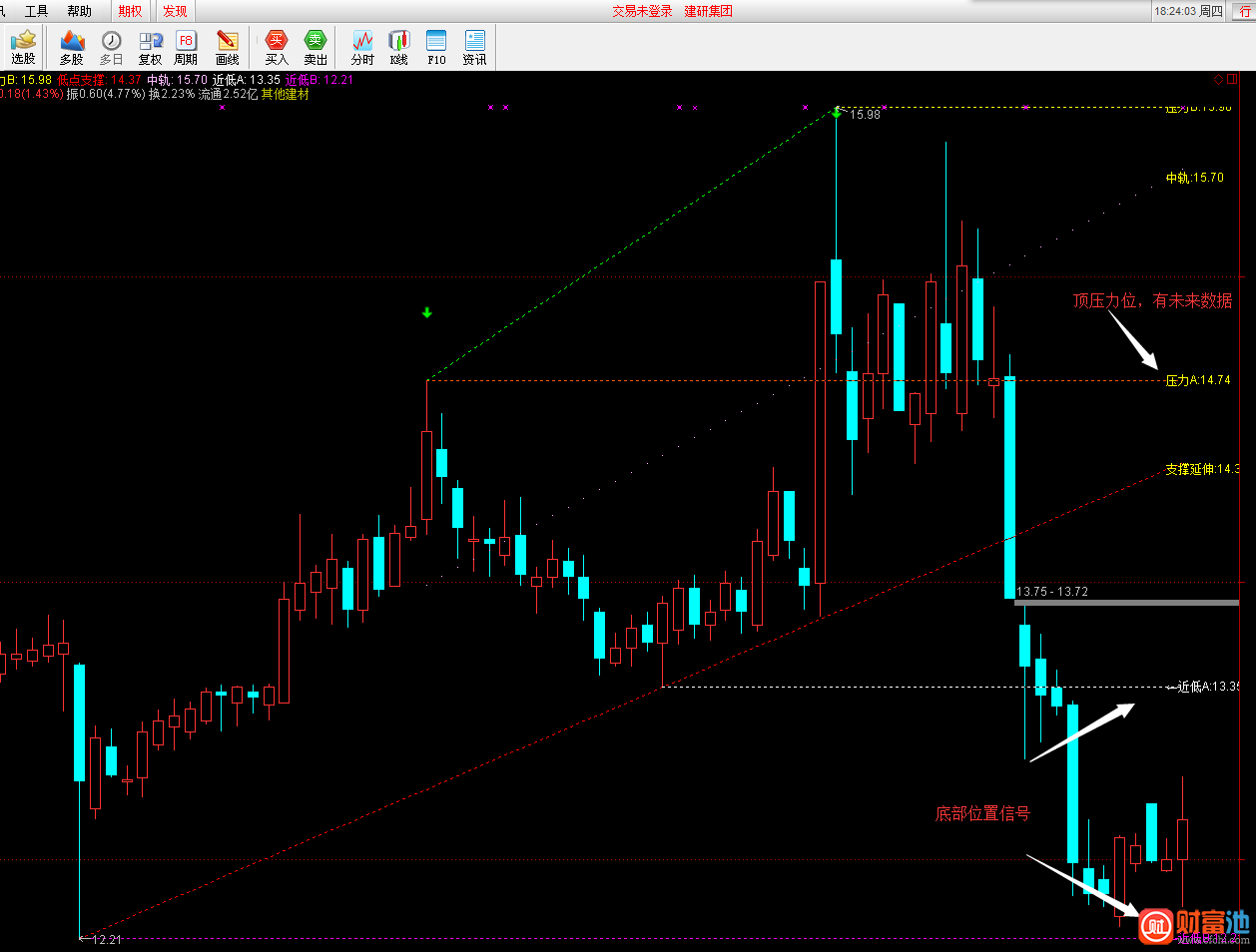Click the 近低A:13.35 label on chart
The height and width of the screenshot is (952, 1256).
[1208, 687]
